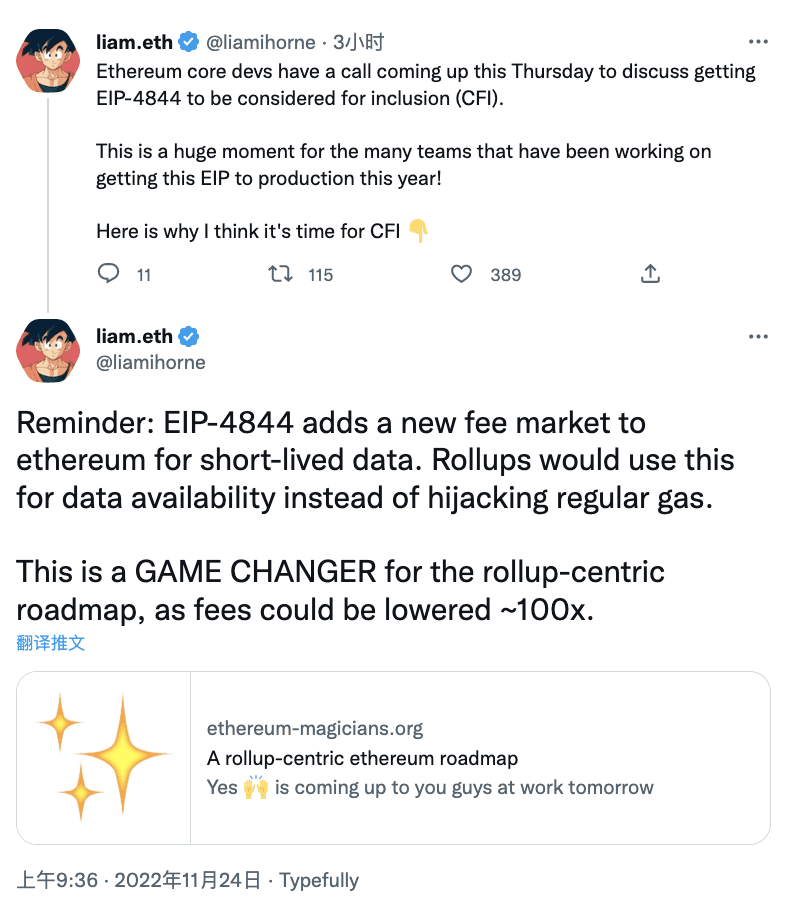Click the @liamihorne handle on reply tweet
Image resolution: width=790 pixels, height=914 pixels.
150,363
